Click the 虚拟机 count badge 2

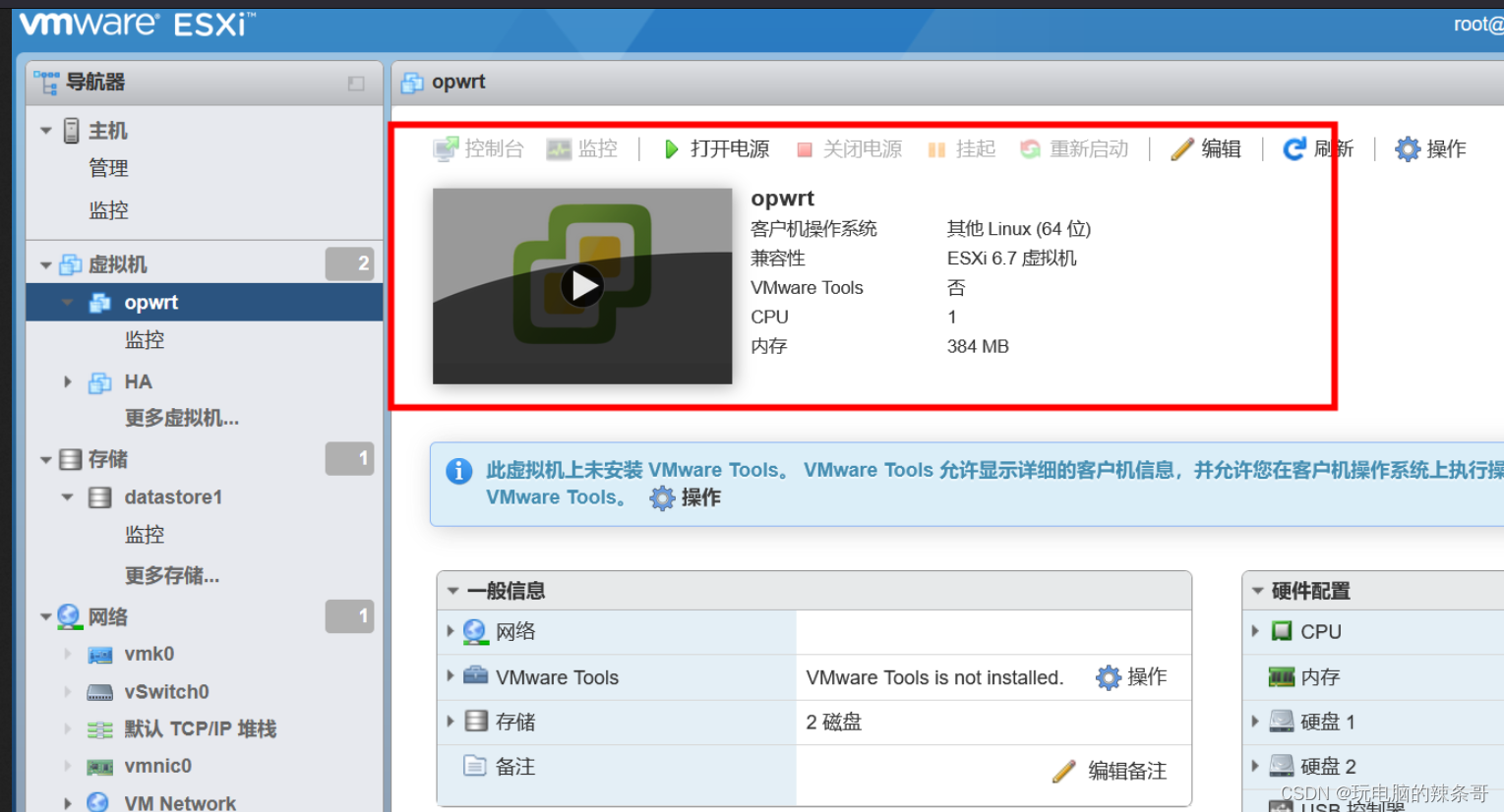(x=350, y=263)
